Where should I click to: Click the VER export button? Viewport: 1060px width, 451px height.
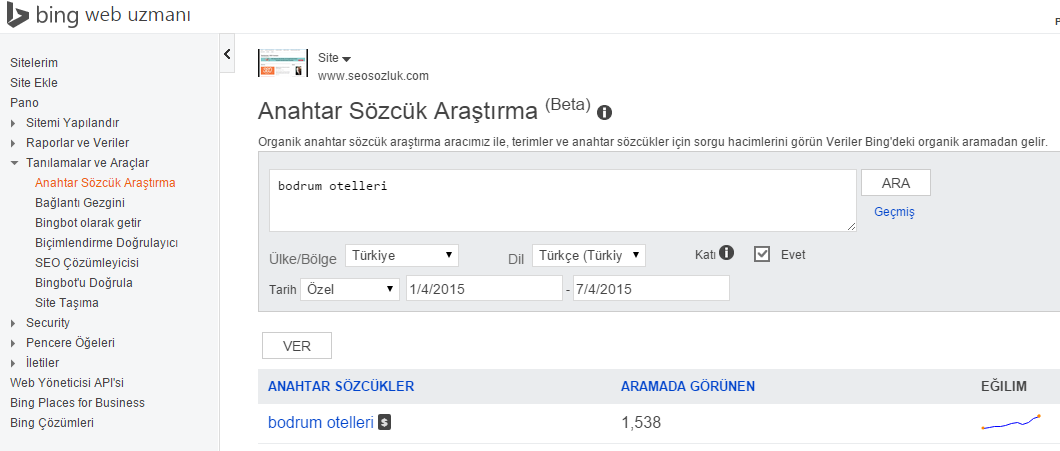296,346
